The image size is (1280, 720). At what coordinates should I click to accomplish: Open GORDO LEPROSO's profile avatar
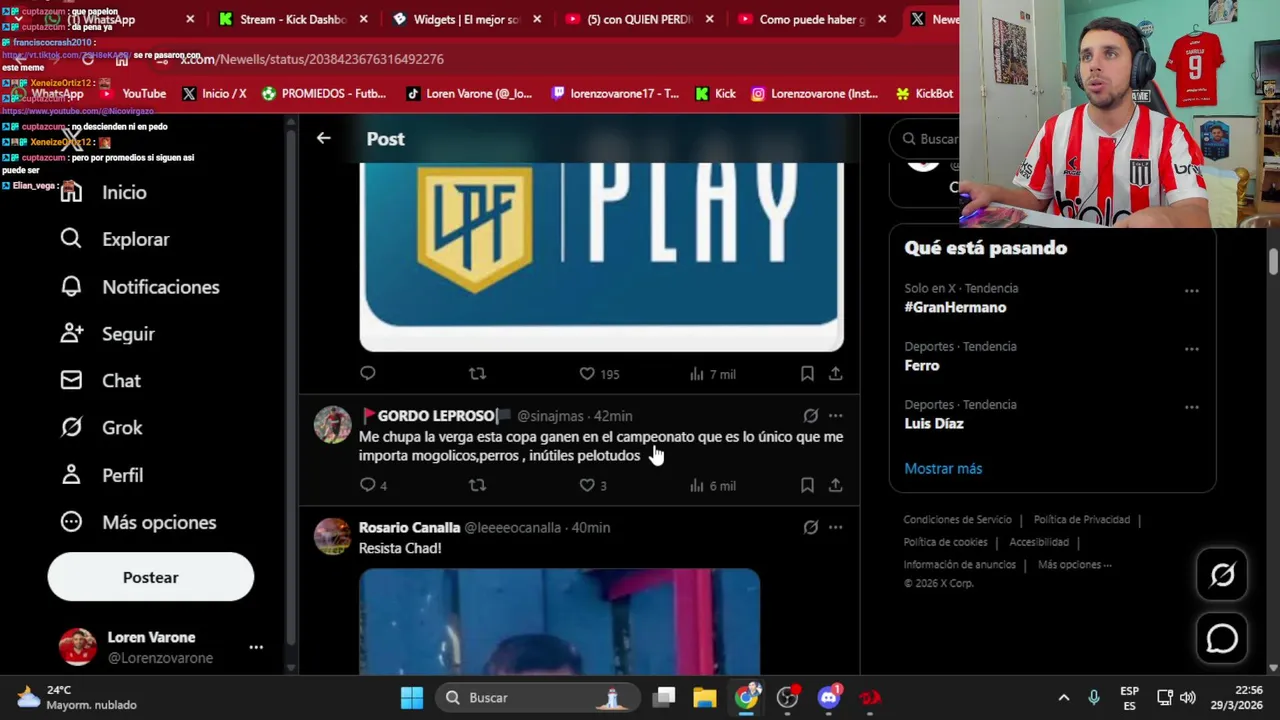click(332, 425)
